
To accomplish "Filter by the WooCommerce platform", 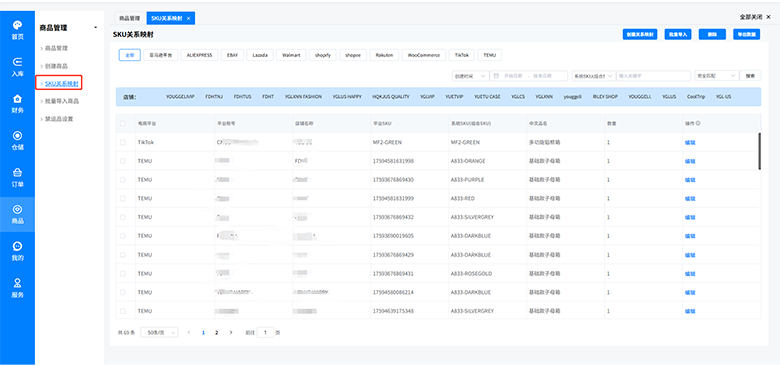I will pyautogui.click(x=423, y=55).
